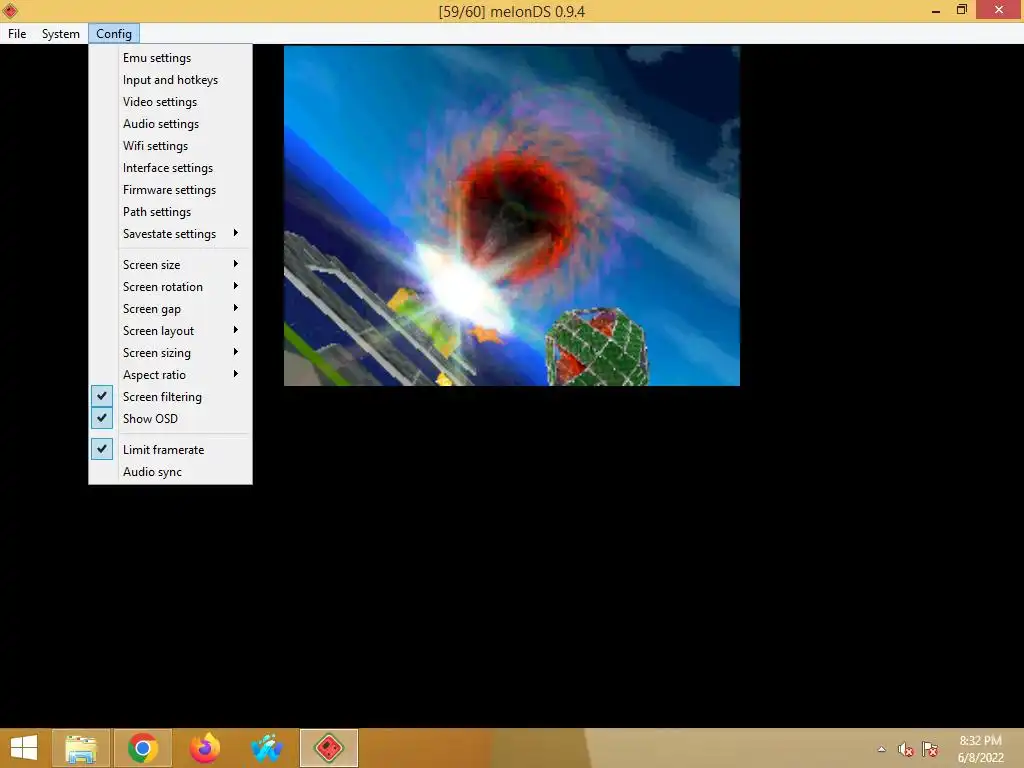The width and height of the screenshot is (1024, 768).
Task: Click the muted volume tray icon
Action: click(905, 749)
